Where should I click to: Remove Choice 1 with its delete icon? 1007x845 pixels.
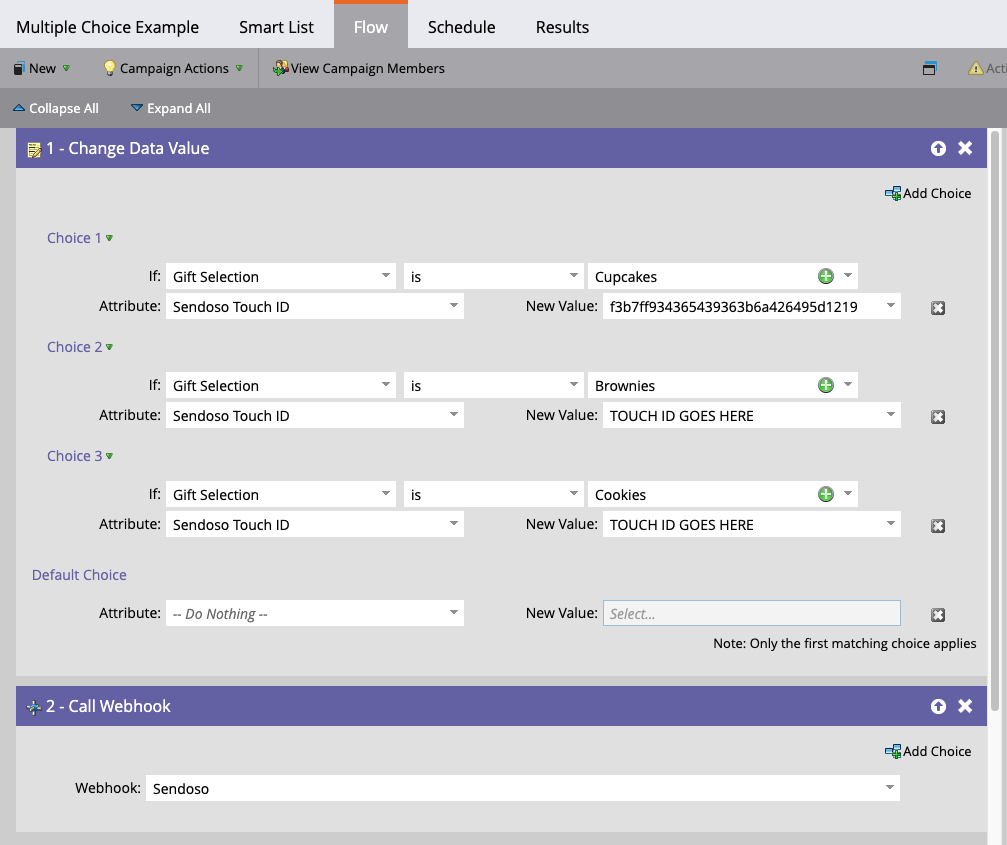[938, 308]
